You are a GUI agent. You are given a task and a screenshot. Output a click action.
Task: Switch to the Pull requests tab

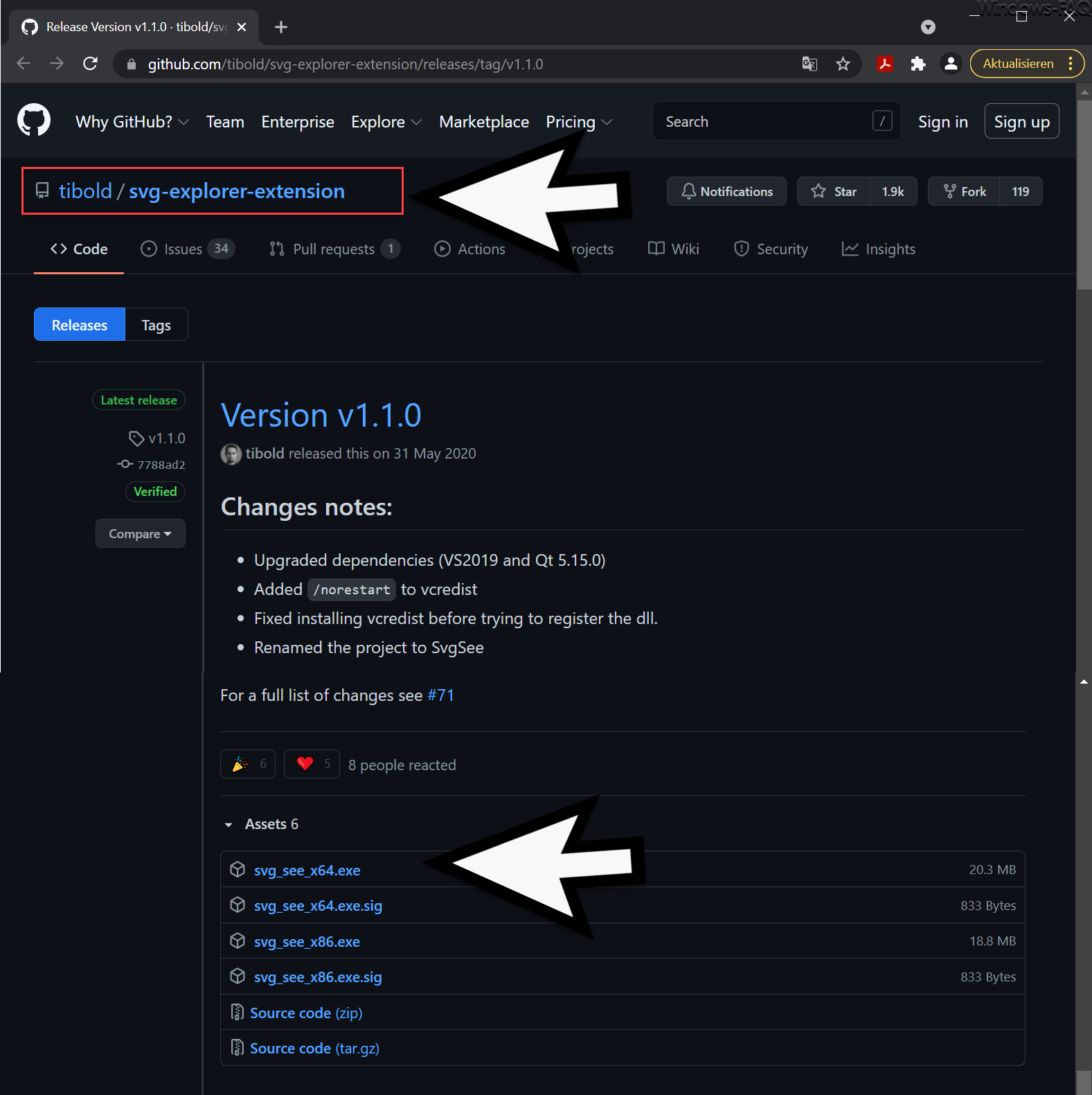(334, 249)
